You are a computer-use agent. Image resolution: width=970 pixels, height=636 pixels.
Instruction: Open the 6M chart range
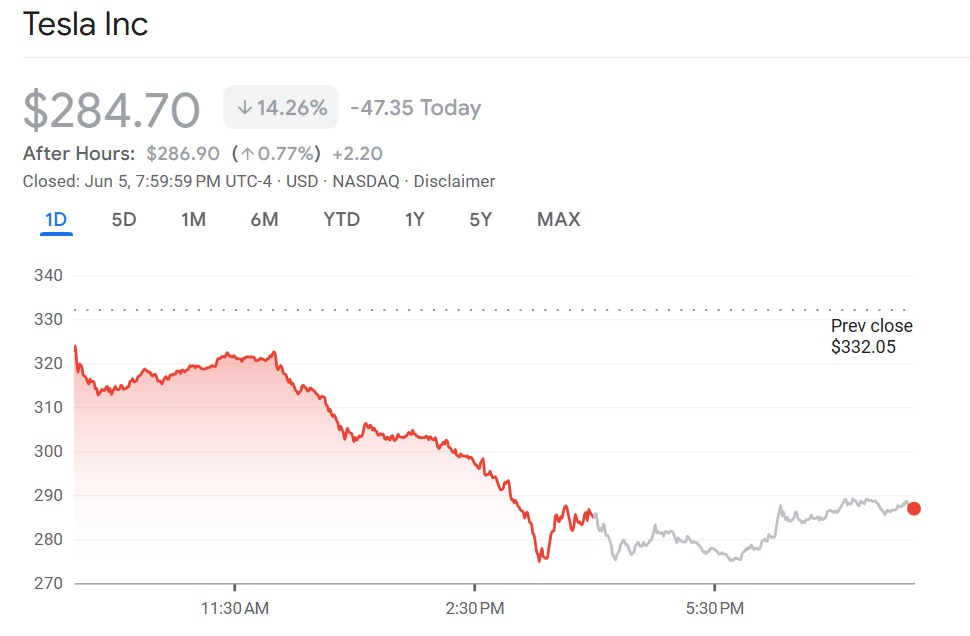click(x=264, y=219)
